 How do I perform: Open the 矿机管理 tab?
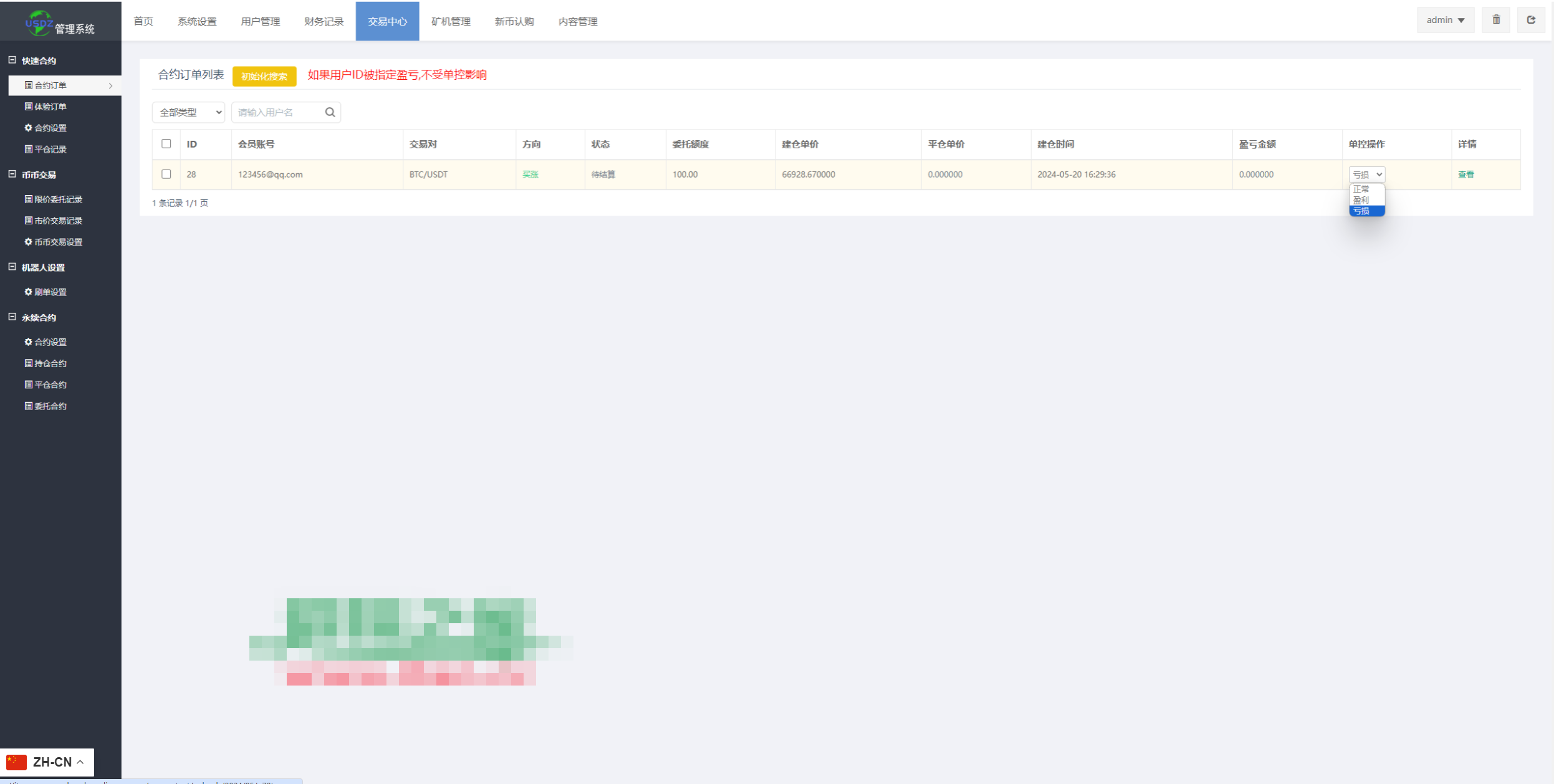[451, 21]
